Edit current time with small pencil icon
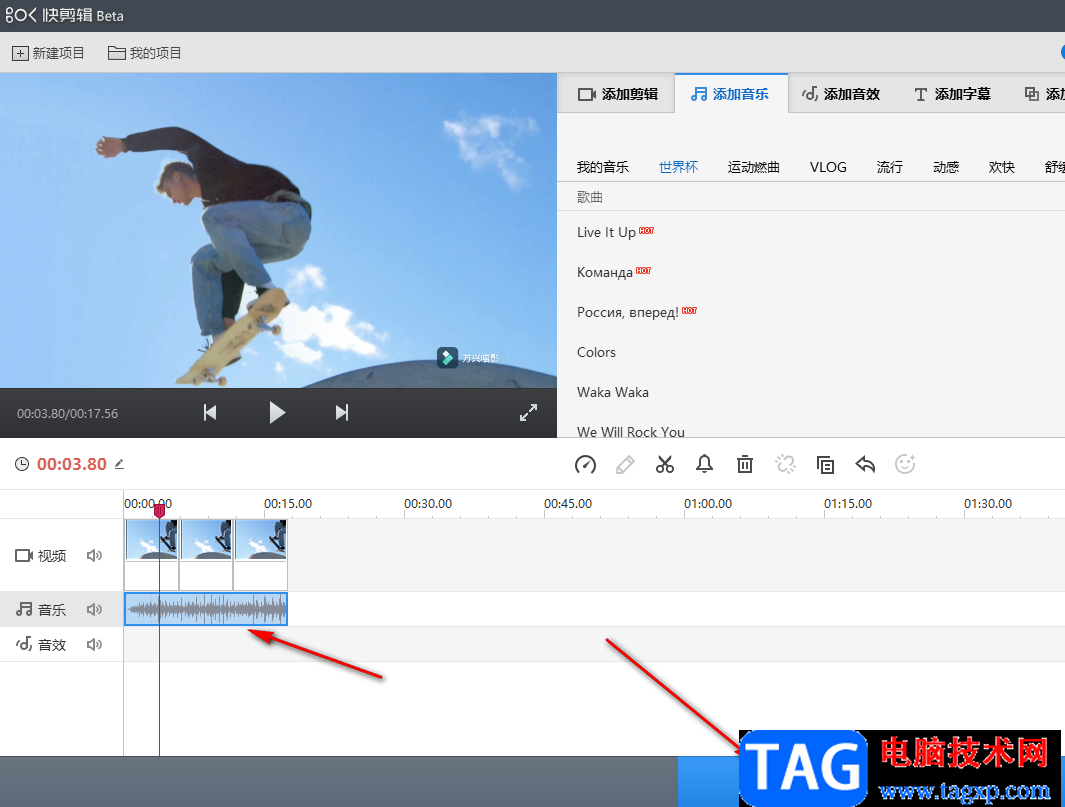This screenshot has height=807, width=1065. click(x=120, y=464)
